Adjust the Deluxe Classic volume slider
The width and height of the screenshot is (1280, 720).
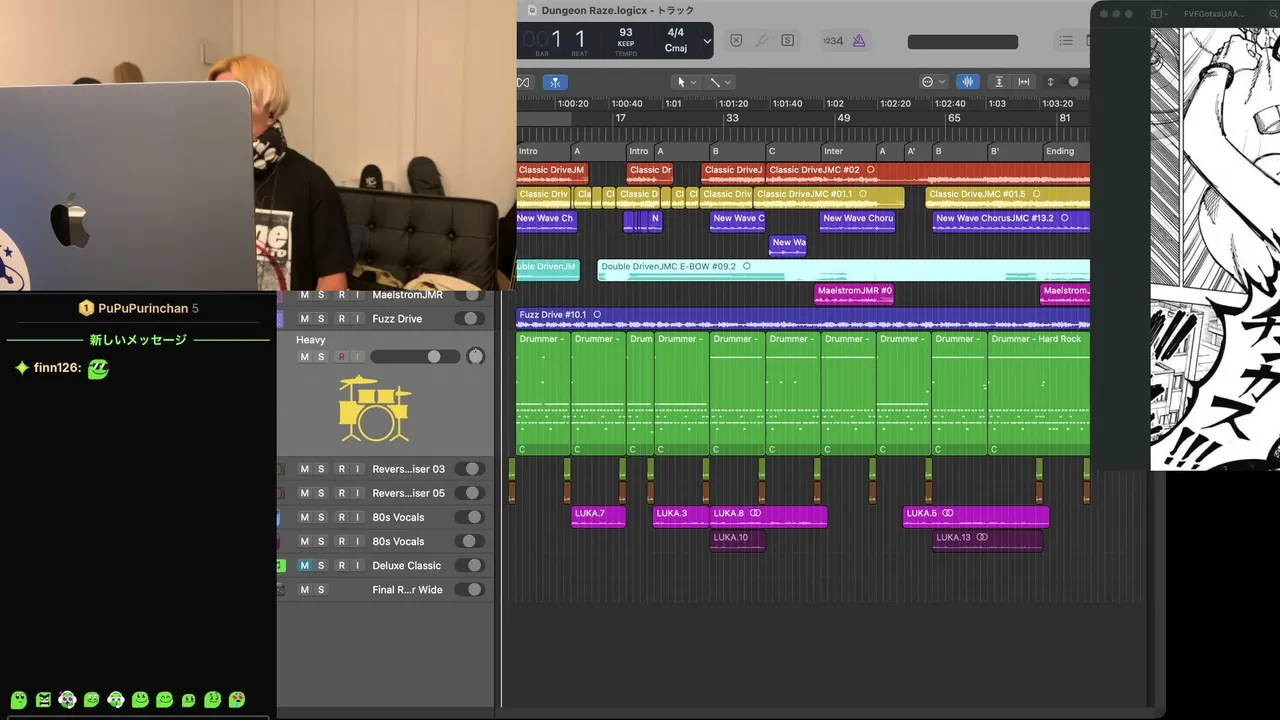tap(469, 565)
